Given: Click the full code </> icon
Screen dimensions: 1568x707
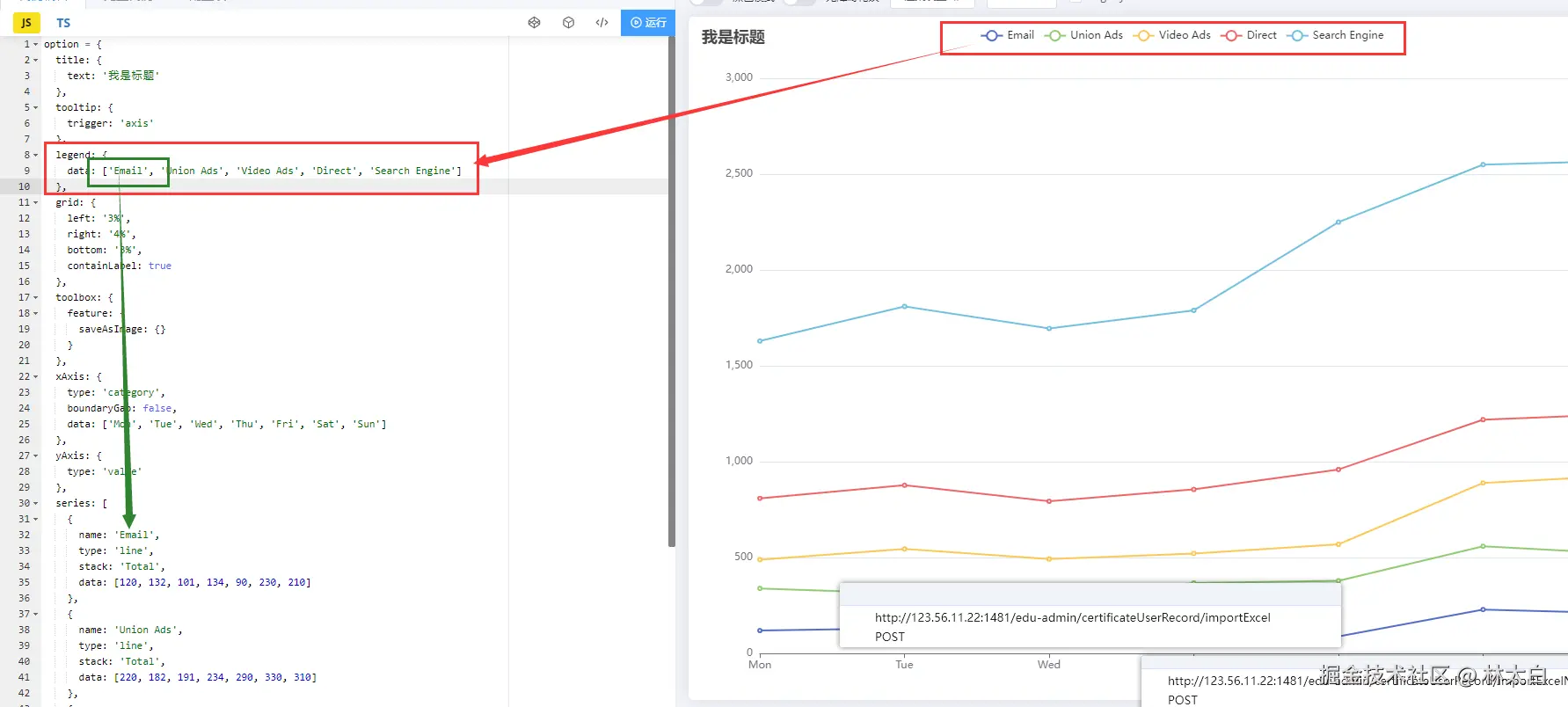Looking at the screenshot, I should [602, 23].
